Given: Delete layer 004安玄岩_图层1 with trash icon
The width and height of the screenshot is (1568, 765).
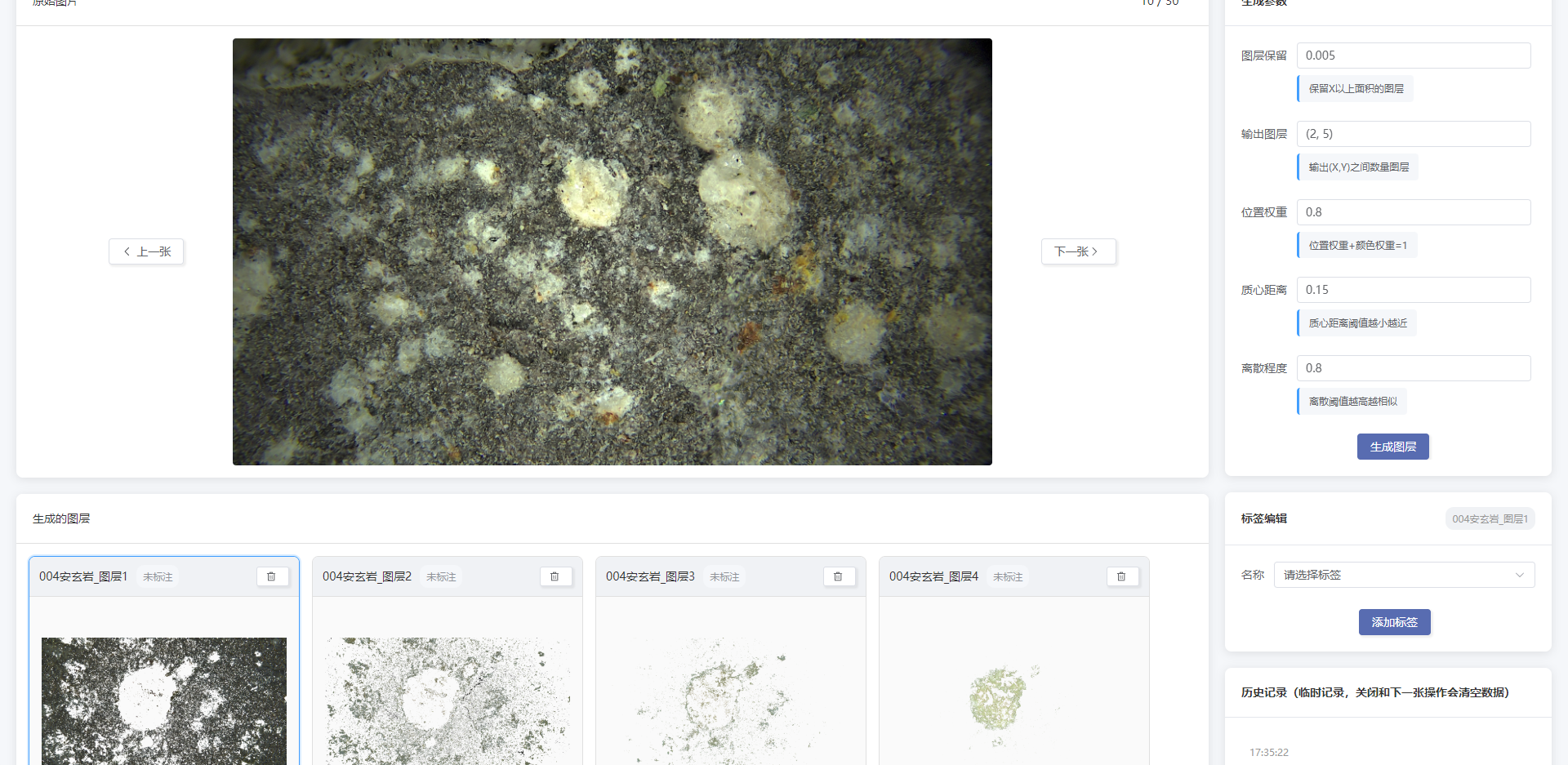Looking at the screenshot, I should [272, 576].
